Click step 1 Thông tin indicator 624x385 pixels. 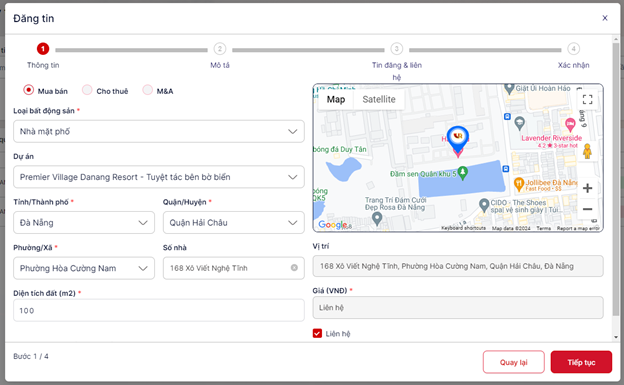(43, 49)
